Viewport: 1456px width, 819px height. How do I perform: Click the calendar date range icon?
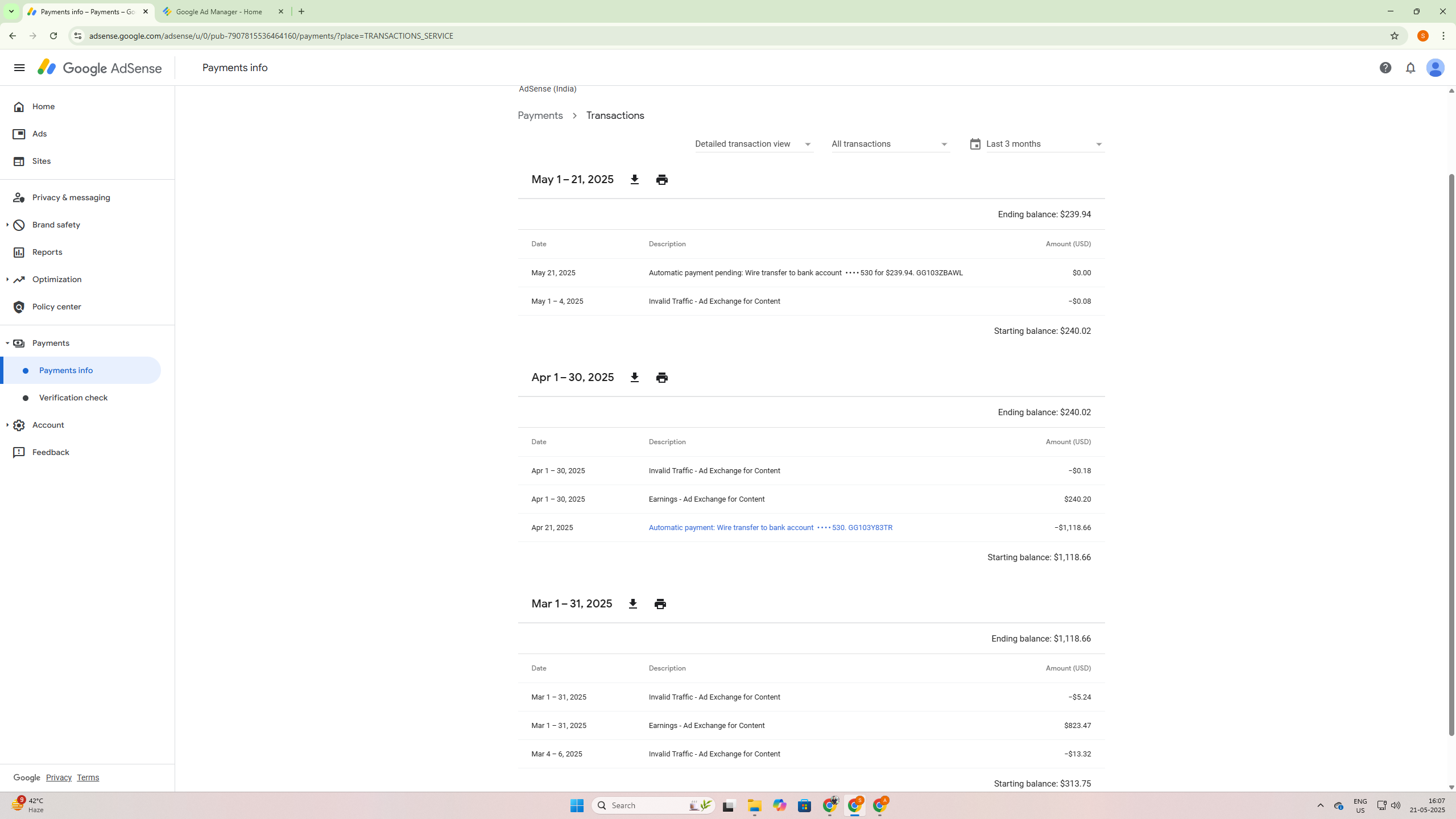(975, 144)
